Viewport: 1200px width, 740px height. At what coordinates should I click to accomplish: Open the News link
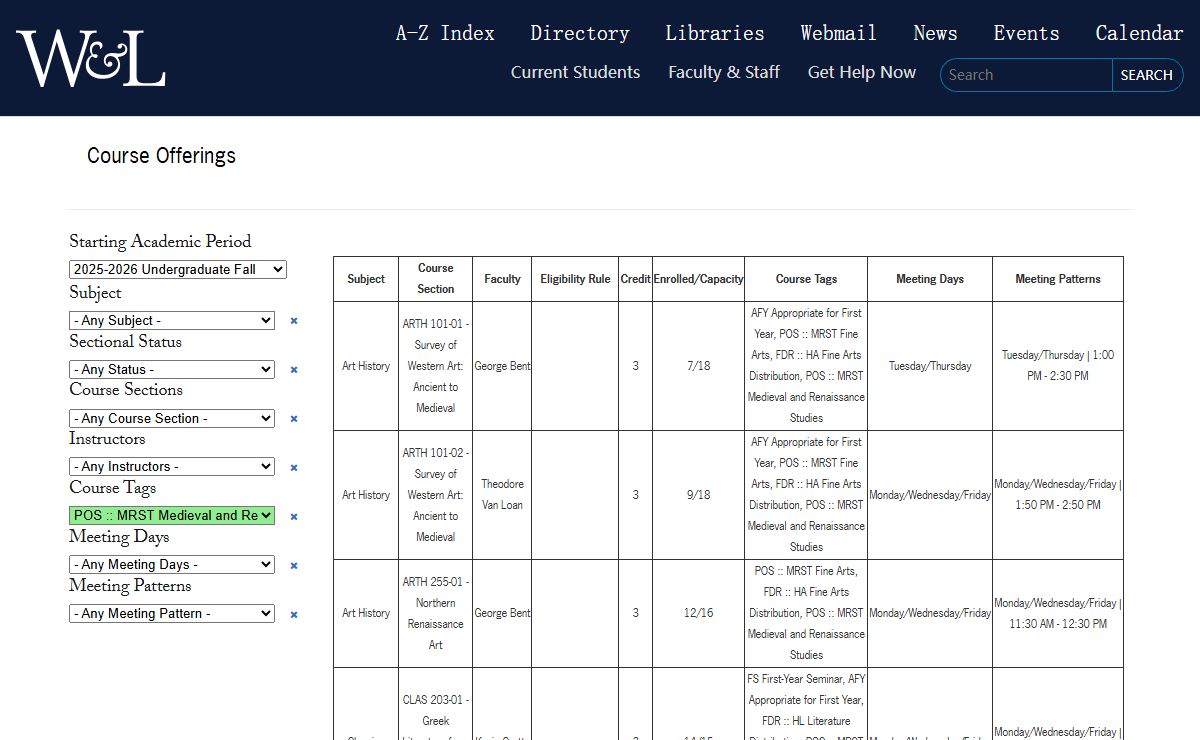tap(935, 33)
